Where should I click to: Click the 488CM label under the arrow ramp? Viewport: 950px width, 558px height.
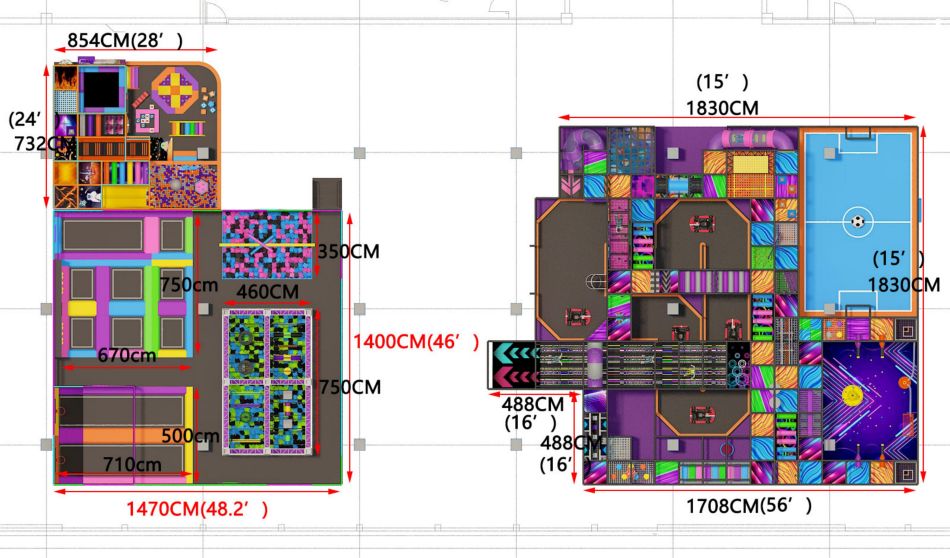click(533, 404)
